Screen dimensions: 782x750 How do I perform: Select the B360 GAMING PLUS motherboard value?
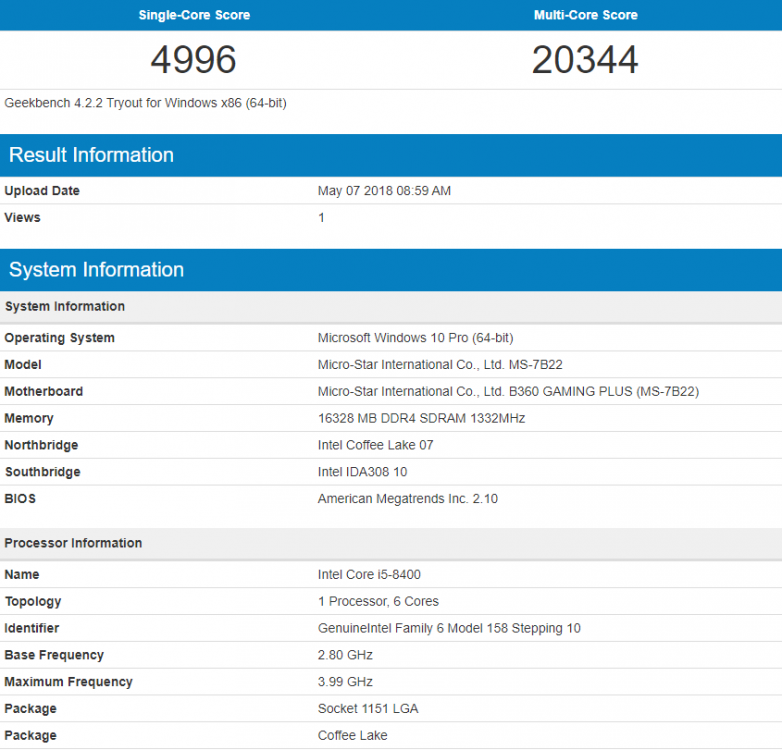[508, 391]
